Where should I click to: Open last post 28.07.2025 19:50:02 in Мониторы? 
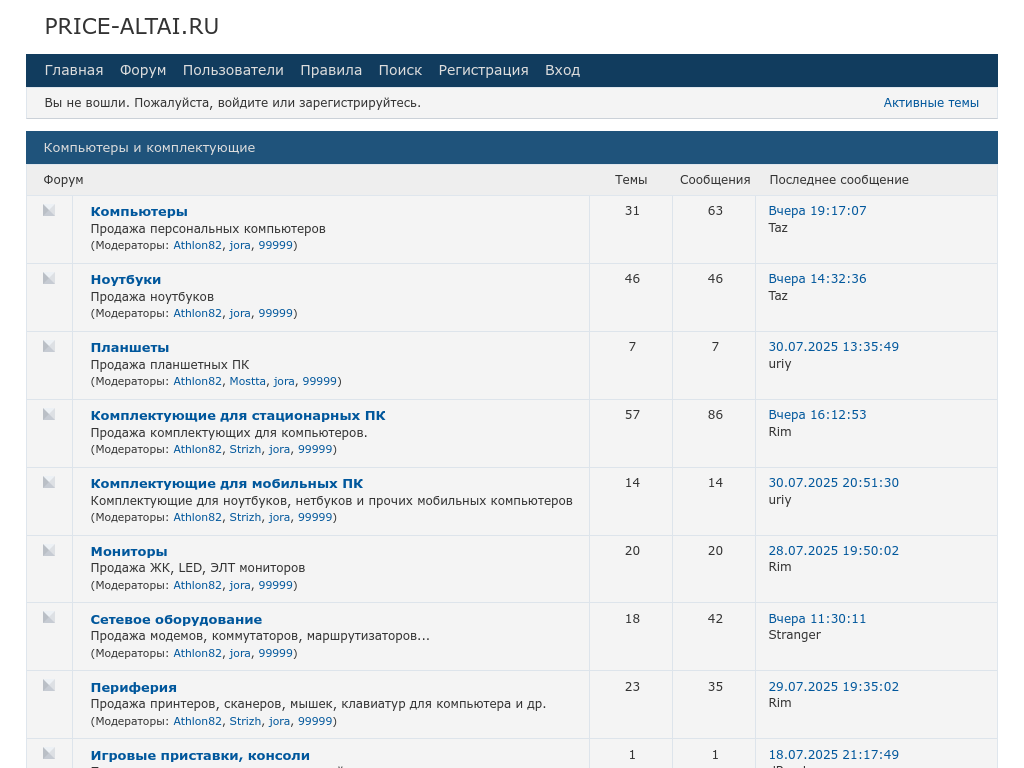[833, 551]
